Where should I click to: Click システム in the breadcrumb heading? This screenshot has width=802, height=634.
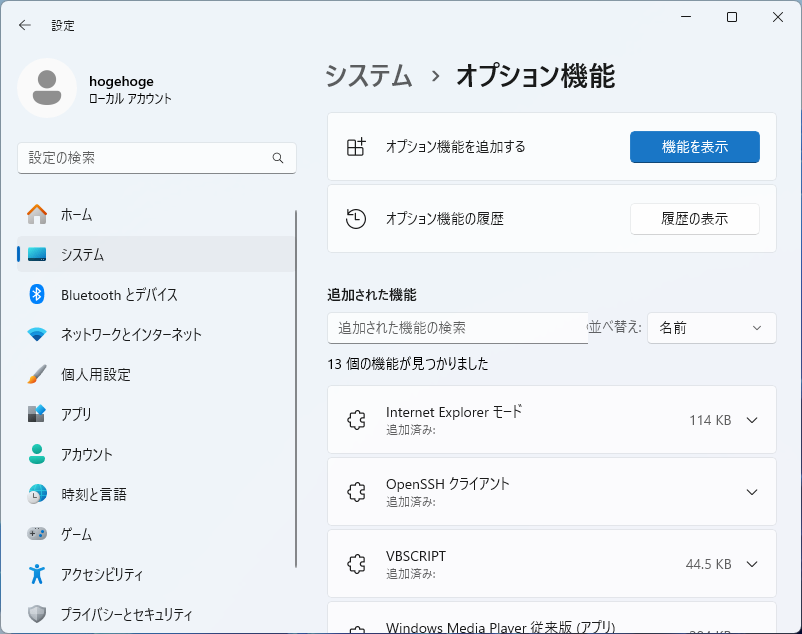coord(368,76)
